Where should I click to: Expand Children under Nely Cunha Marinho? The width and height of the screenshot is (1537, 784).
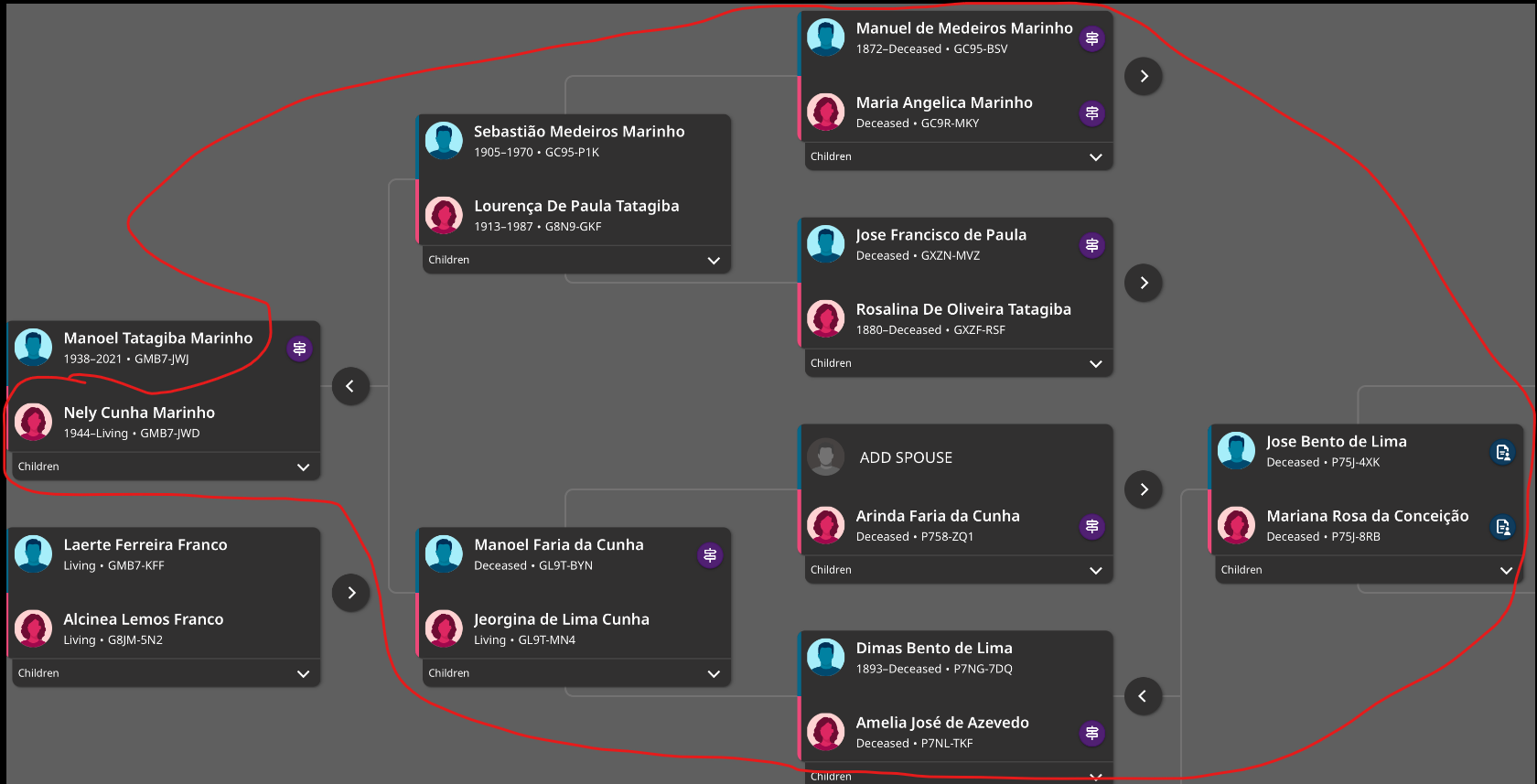pyautogui.click(x=303, y=467)
